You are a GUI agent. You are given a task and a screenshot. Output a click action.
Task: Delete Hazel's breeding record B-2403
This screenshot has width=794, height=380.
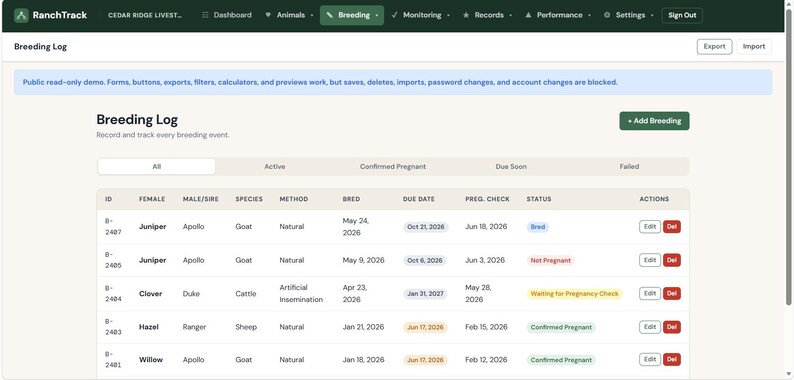671,327
